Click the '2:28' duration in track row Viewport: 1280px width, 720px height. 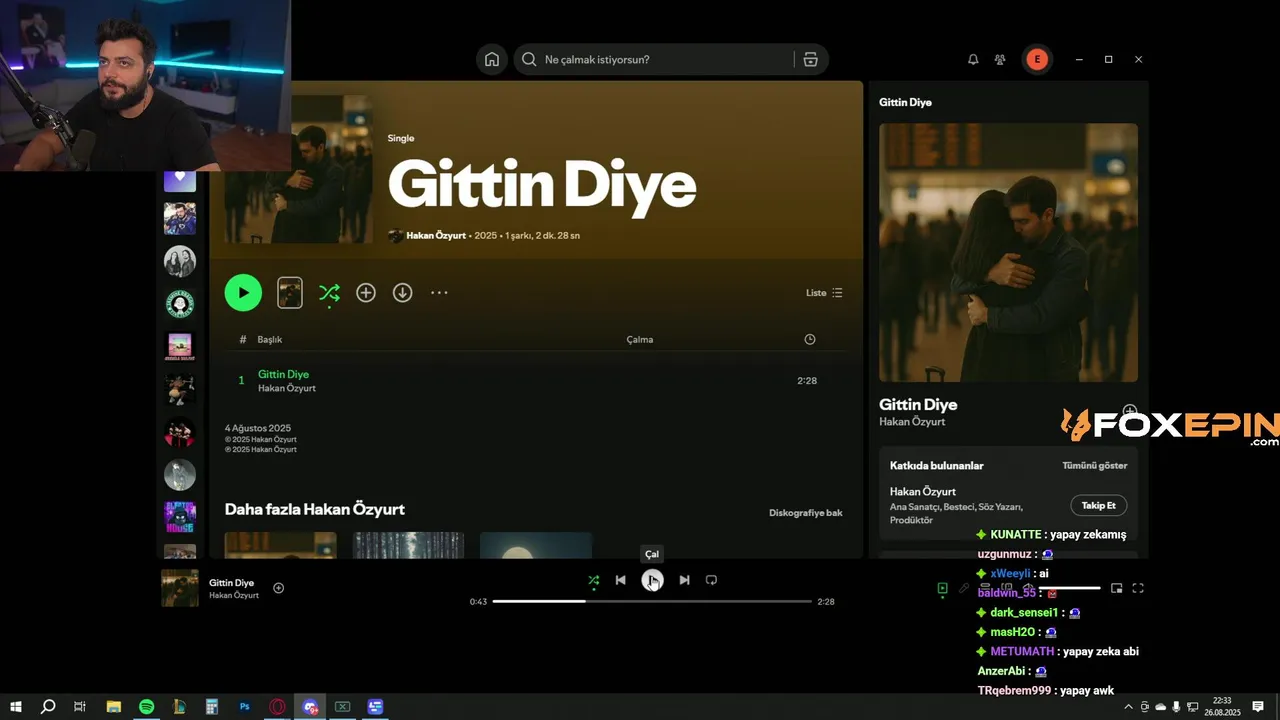point(807,380)
